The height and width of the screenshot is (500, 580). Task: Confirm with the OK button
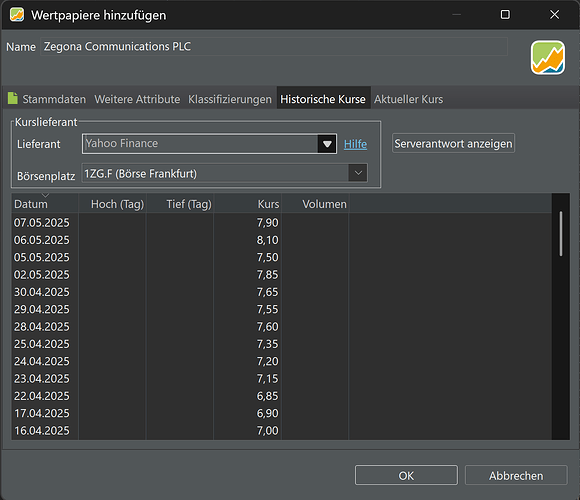(x=406, y=475)
